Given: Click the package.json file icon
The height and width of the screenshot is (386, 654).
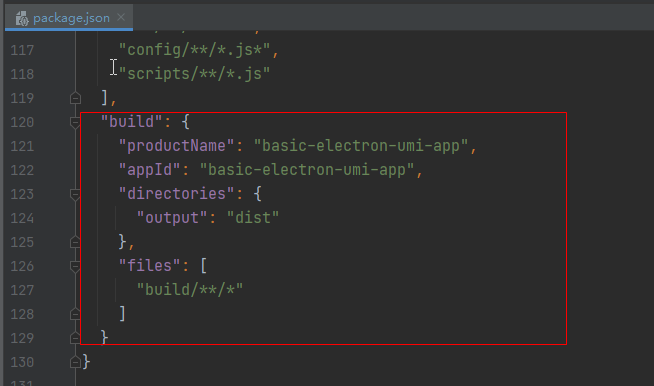Looking at the screenshot, I should [22, 18].
